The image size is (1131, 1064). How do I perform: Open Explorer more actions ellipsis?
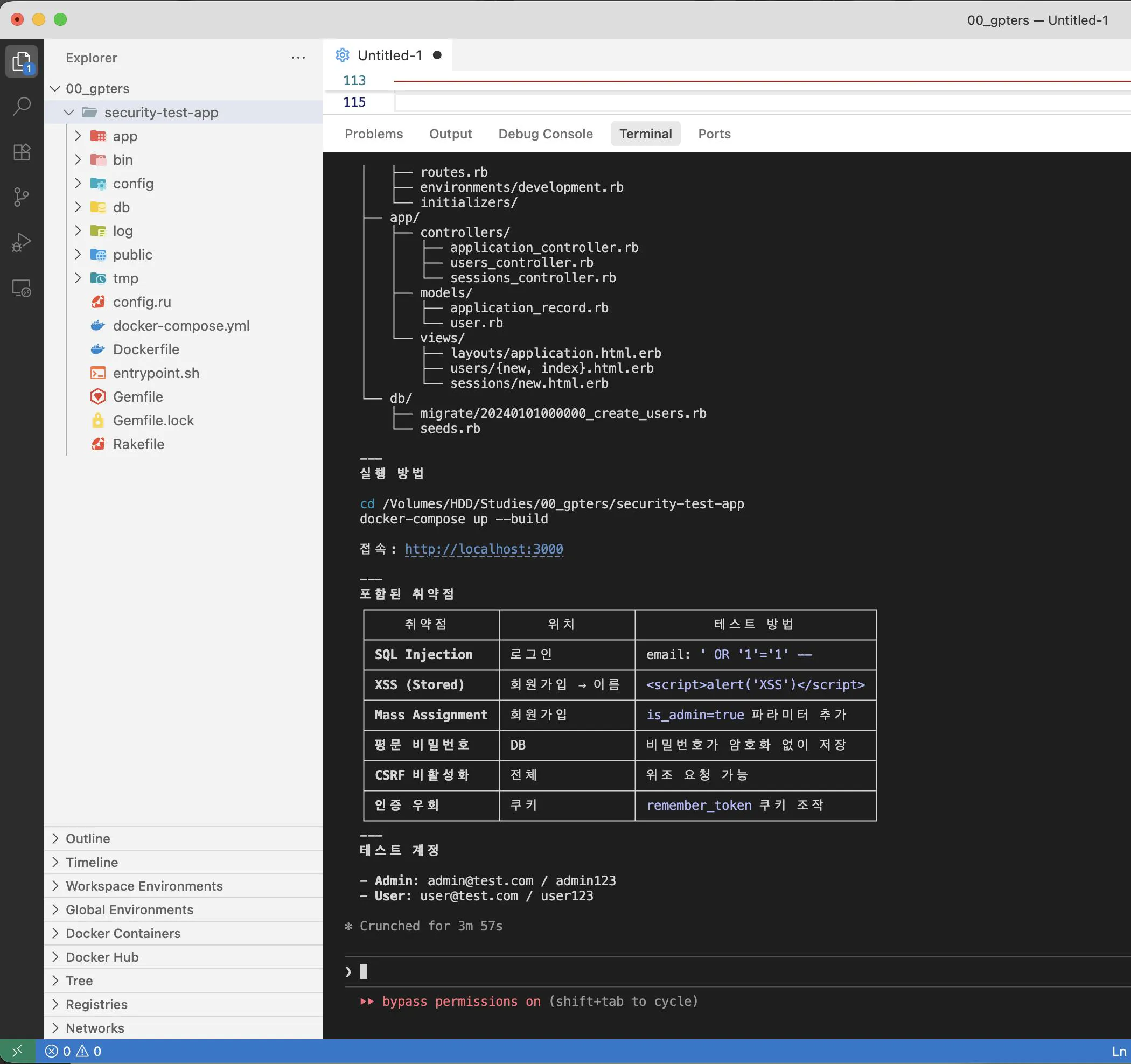(x=298, y=58)
